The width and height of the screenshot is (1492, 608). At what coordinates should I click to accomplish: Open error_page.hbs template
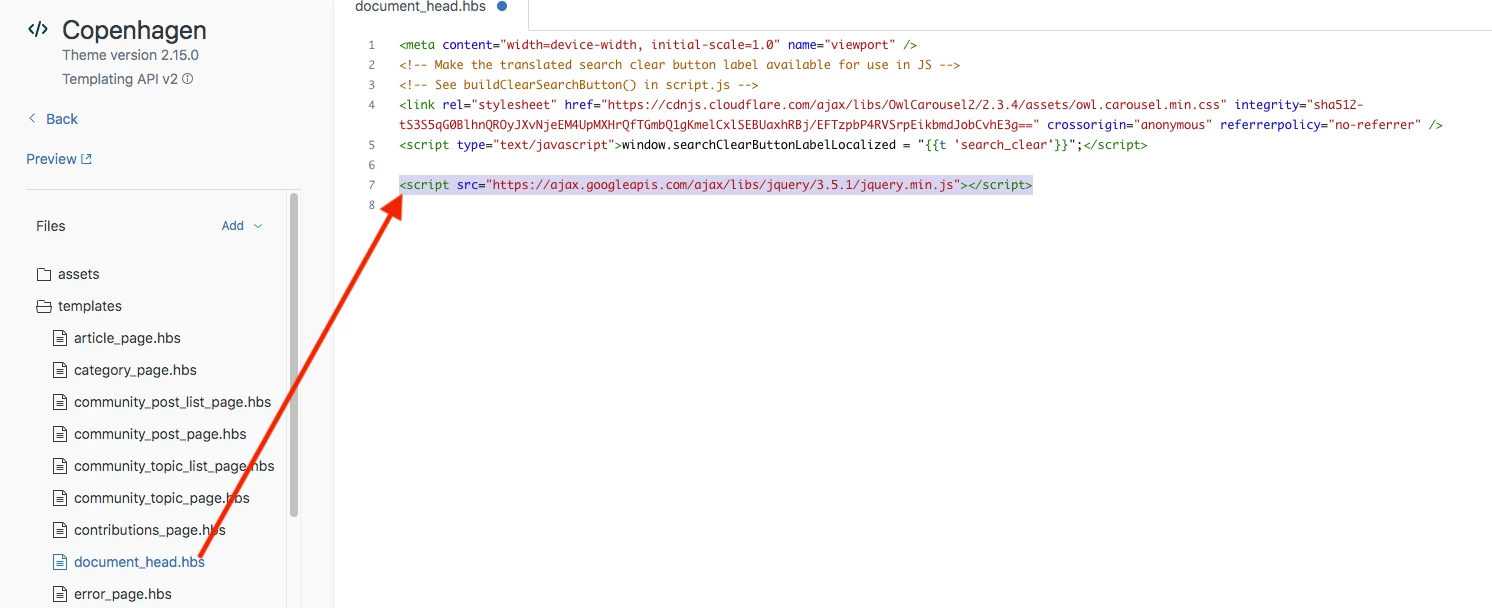coord(123,594)
